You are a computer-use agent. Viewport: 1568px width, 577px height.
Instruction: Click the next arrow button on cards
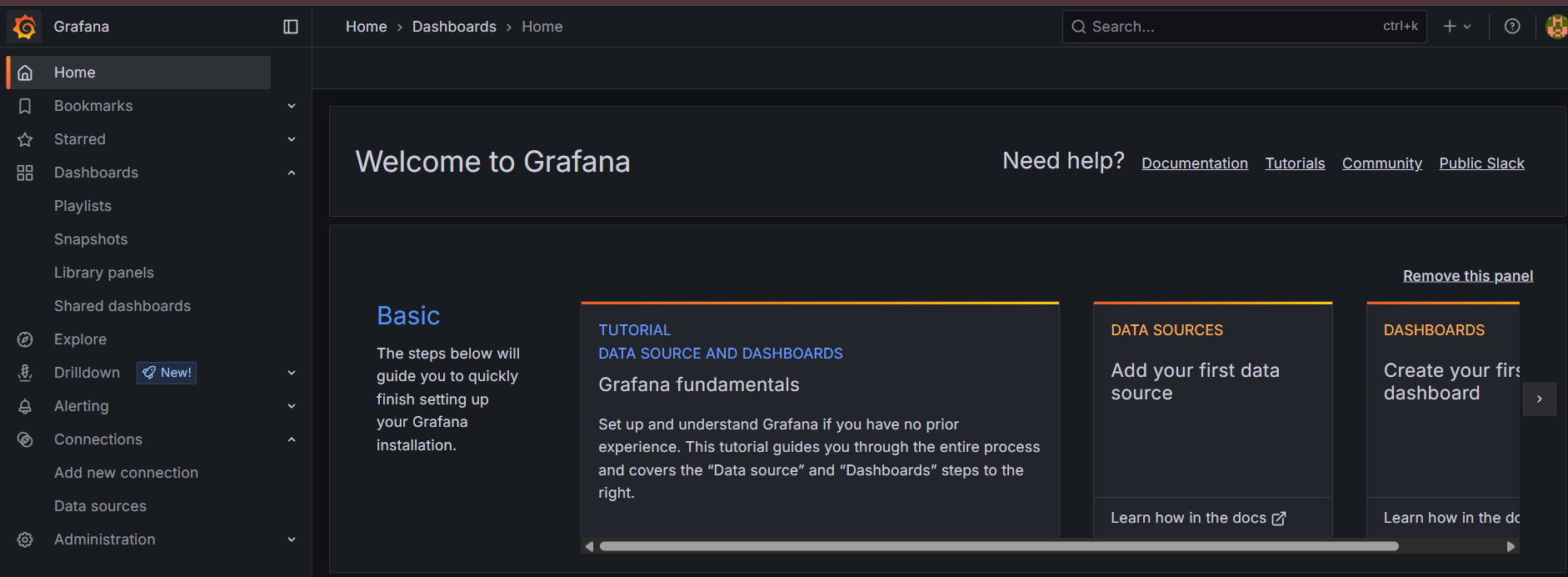1540,399
